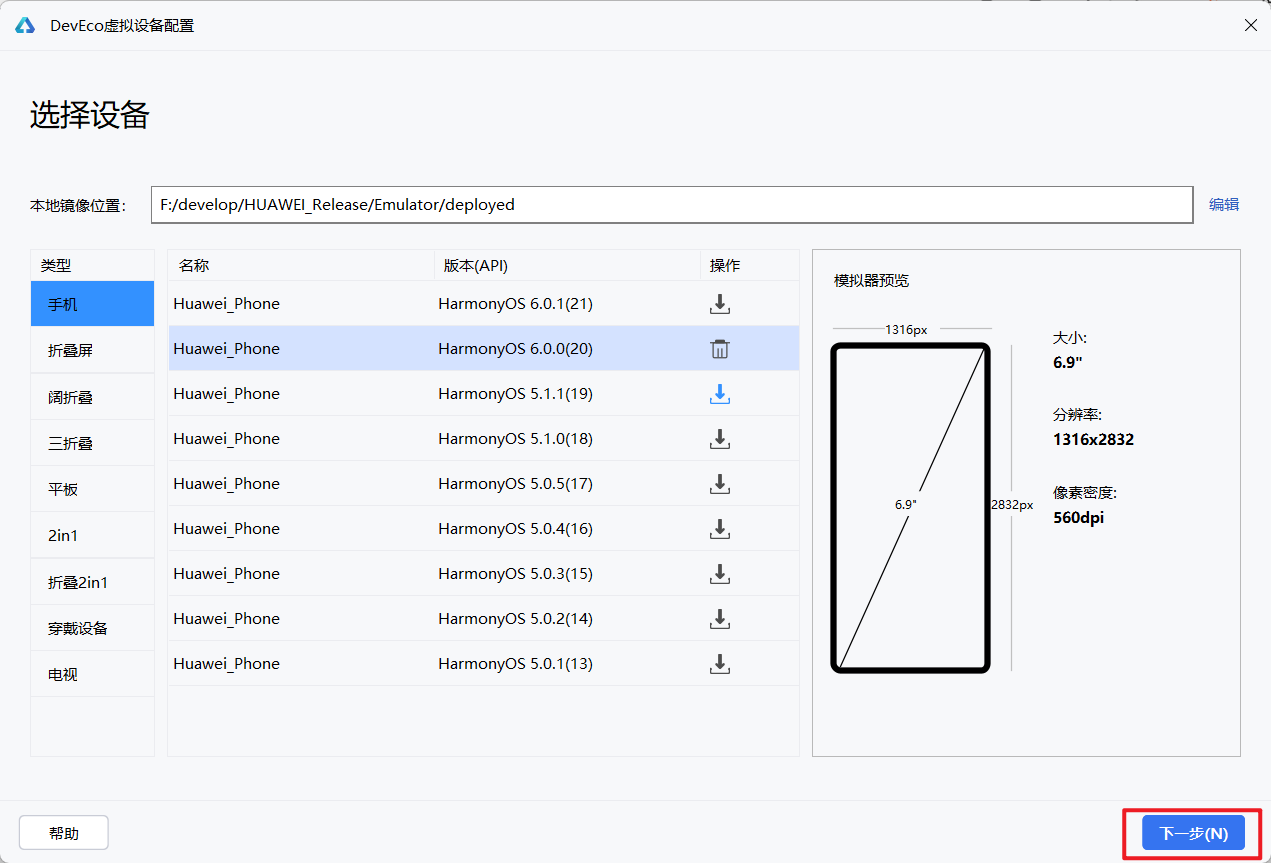Open help with the 帮助 button

[x=64, y=833]
